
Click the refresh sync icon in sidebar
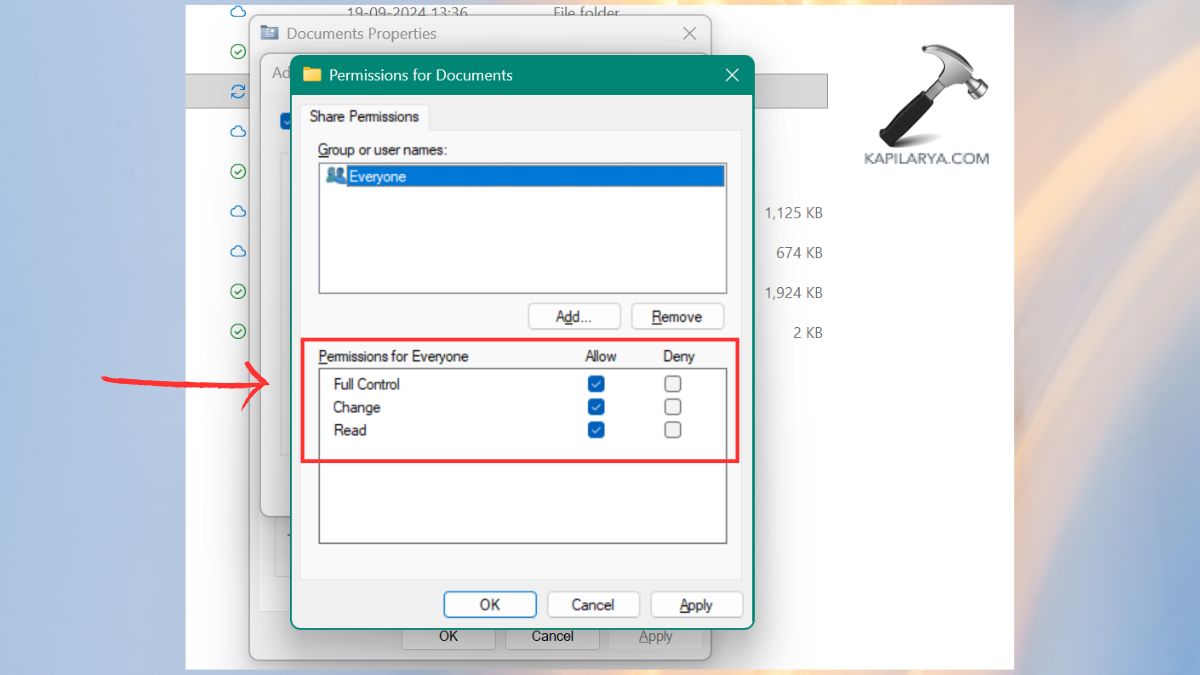pyautogui.click(x=237, y=91)
